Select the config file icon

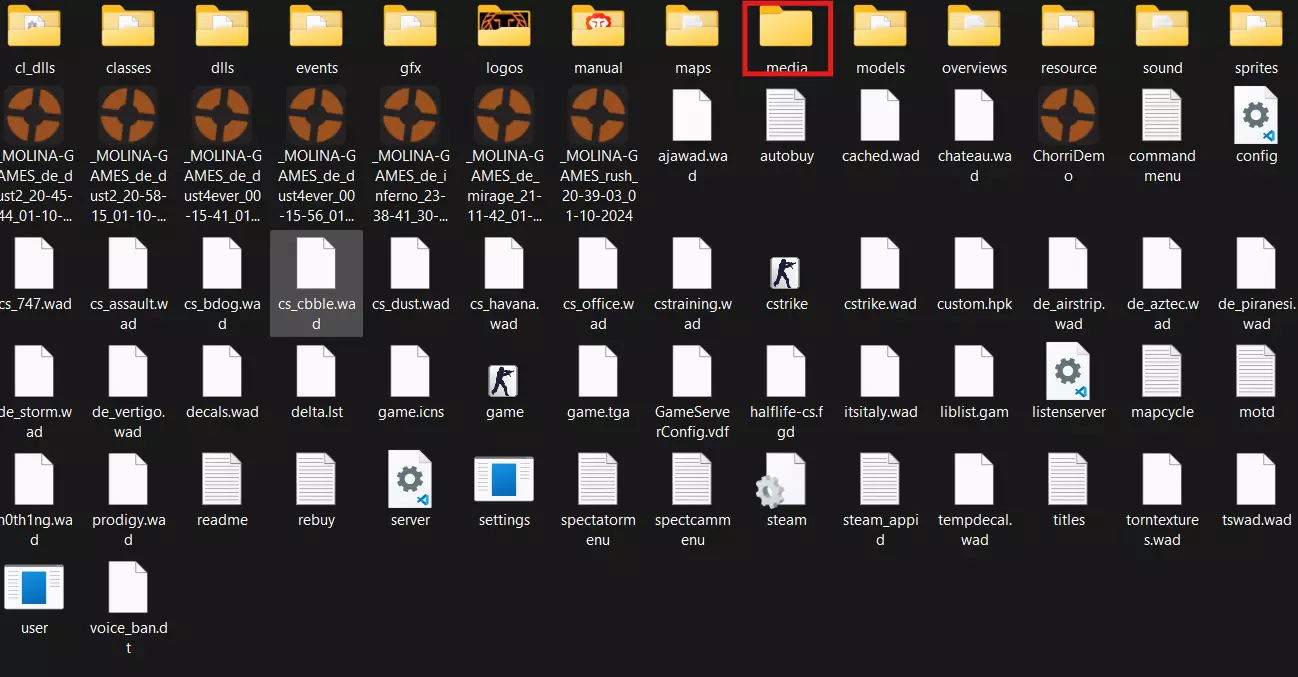point(1256,125)
